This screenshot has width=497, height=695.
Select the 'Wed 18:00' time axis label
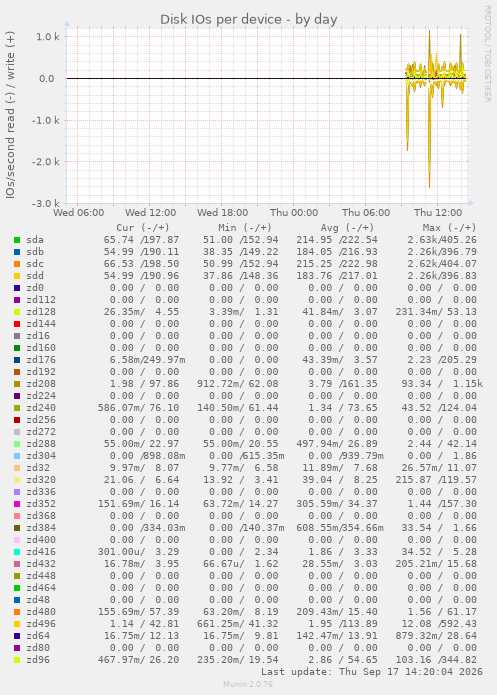223,213
